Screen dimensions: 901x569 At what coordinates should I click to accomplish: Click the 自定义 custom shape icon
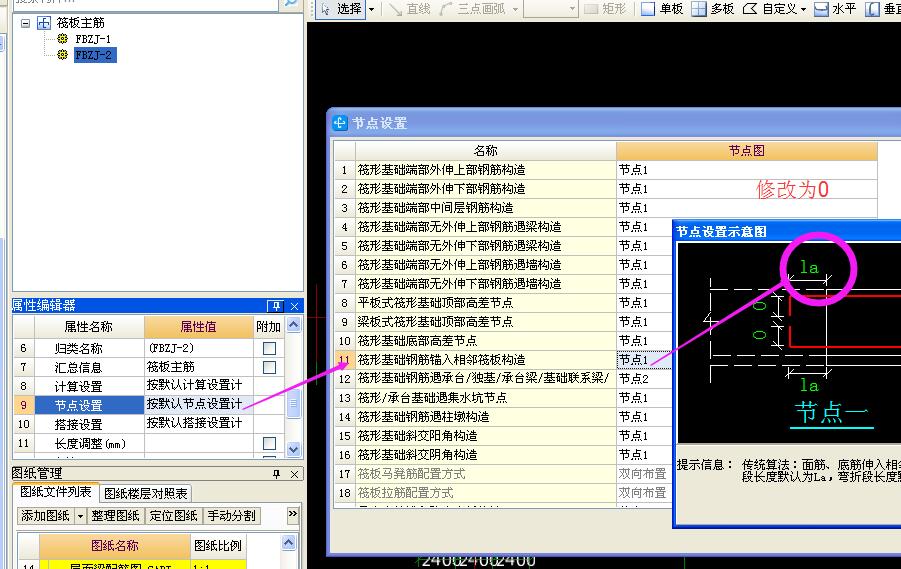click(750, 9)
